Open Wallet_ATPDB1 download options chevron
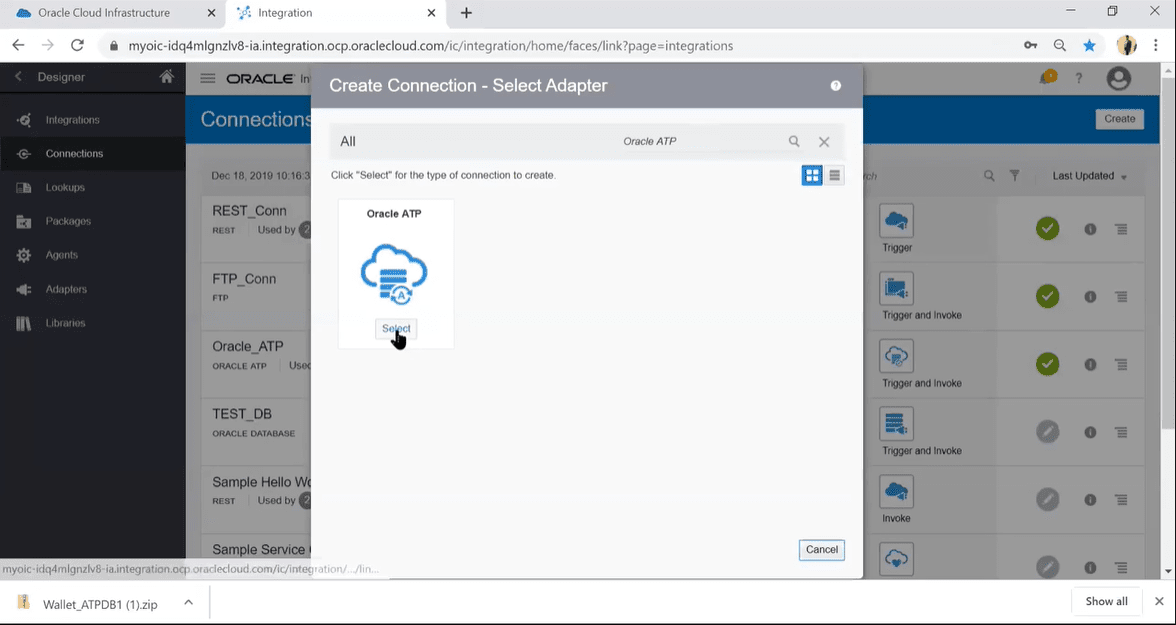Viewport: 1176px width, 625px height. [x=189, y=602]
